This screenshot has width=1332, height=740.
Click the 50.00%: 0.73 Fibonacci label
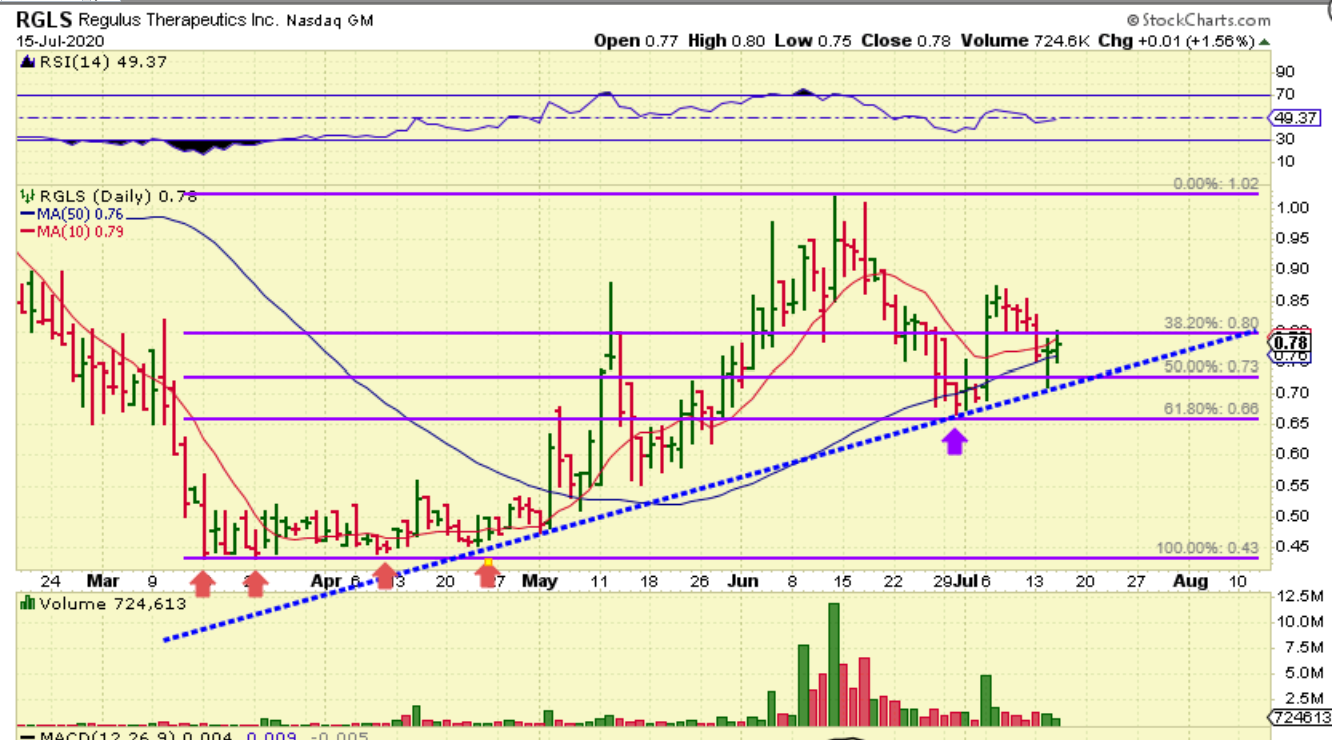tap(1211, 366)
